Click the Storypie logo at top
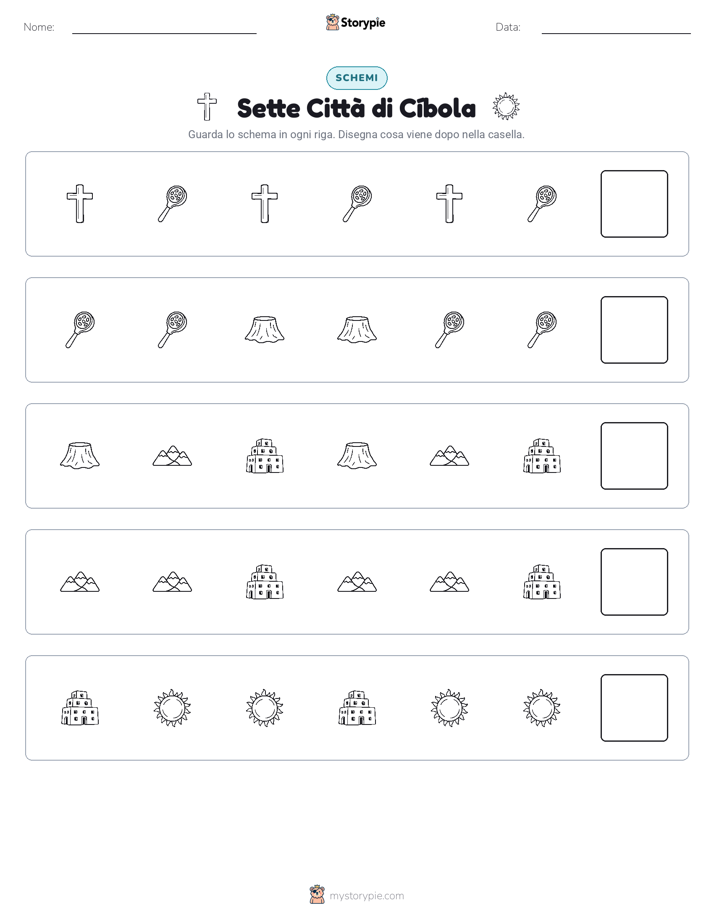 pos(355,22)
